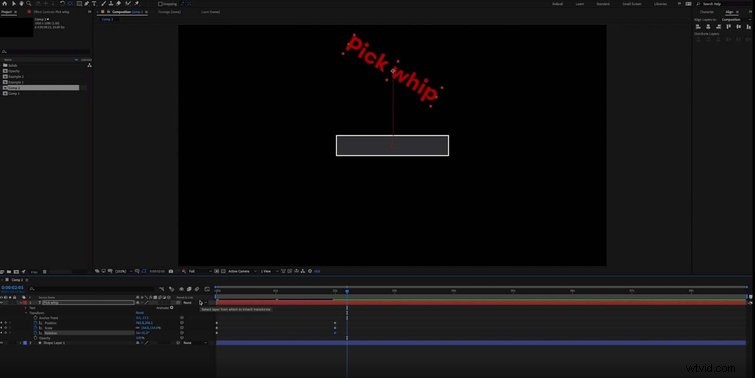
Task: Open the Active Camera view dropdown
Action: [242, 271]
